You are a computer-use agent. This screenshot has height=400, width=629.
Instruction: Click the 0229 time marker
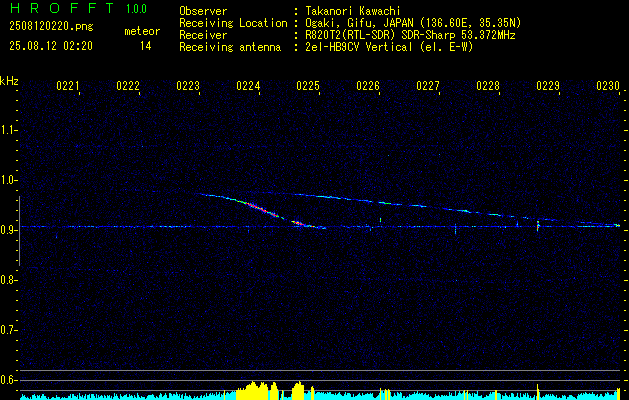[x=548, y=86]
